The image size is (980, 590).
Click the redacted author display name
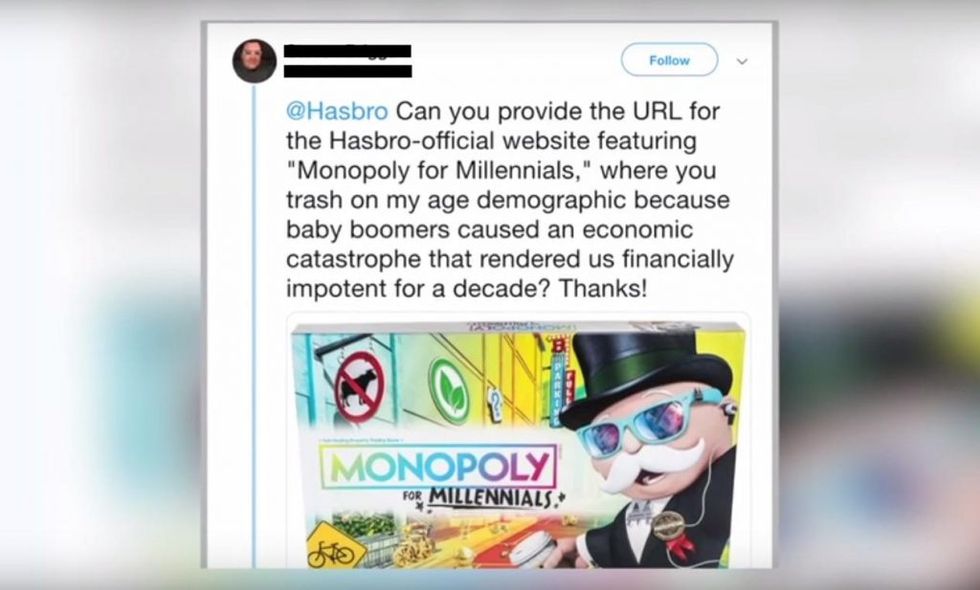coord(348,51)
